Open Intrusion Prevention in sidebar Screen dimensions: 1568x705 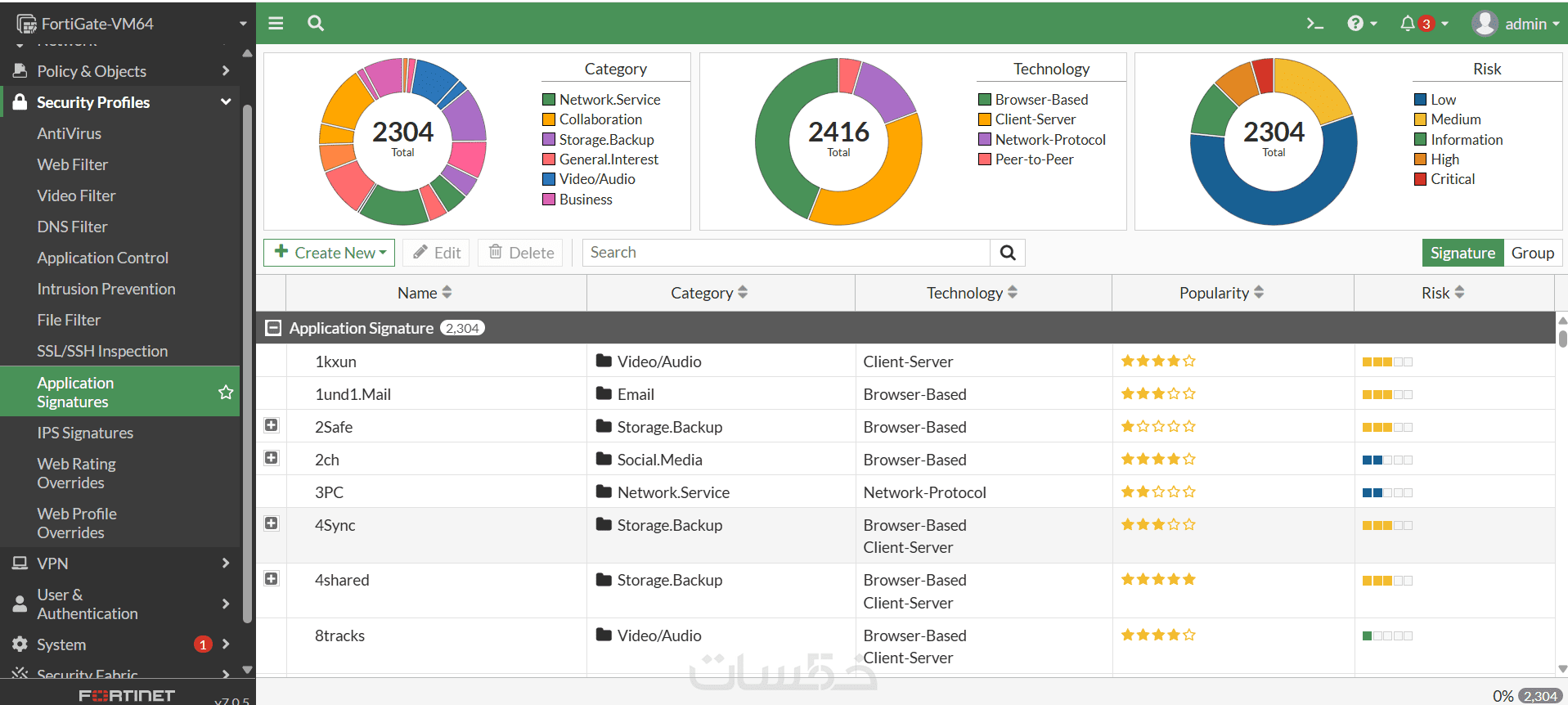[106, 289]
